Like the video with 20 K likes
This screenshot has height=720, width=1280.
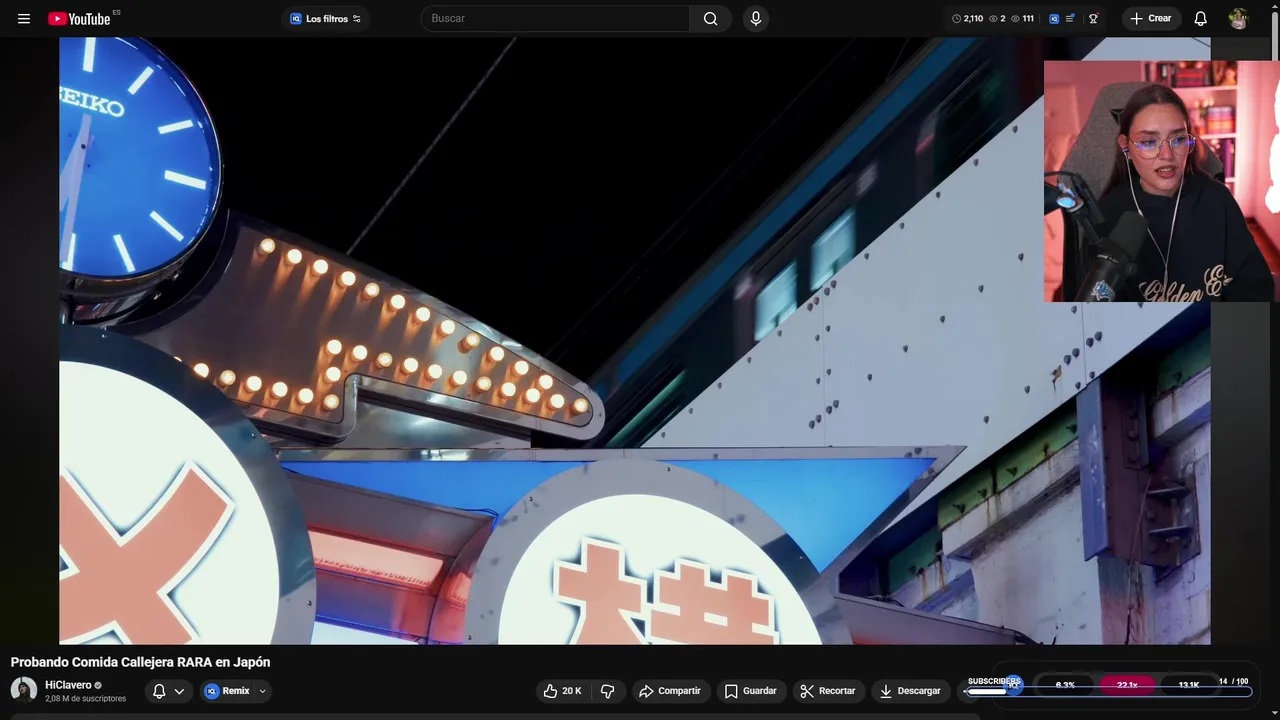coord(562,691)
